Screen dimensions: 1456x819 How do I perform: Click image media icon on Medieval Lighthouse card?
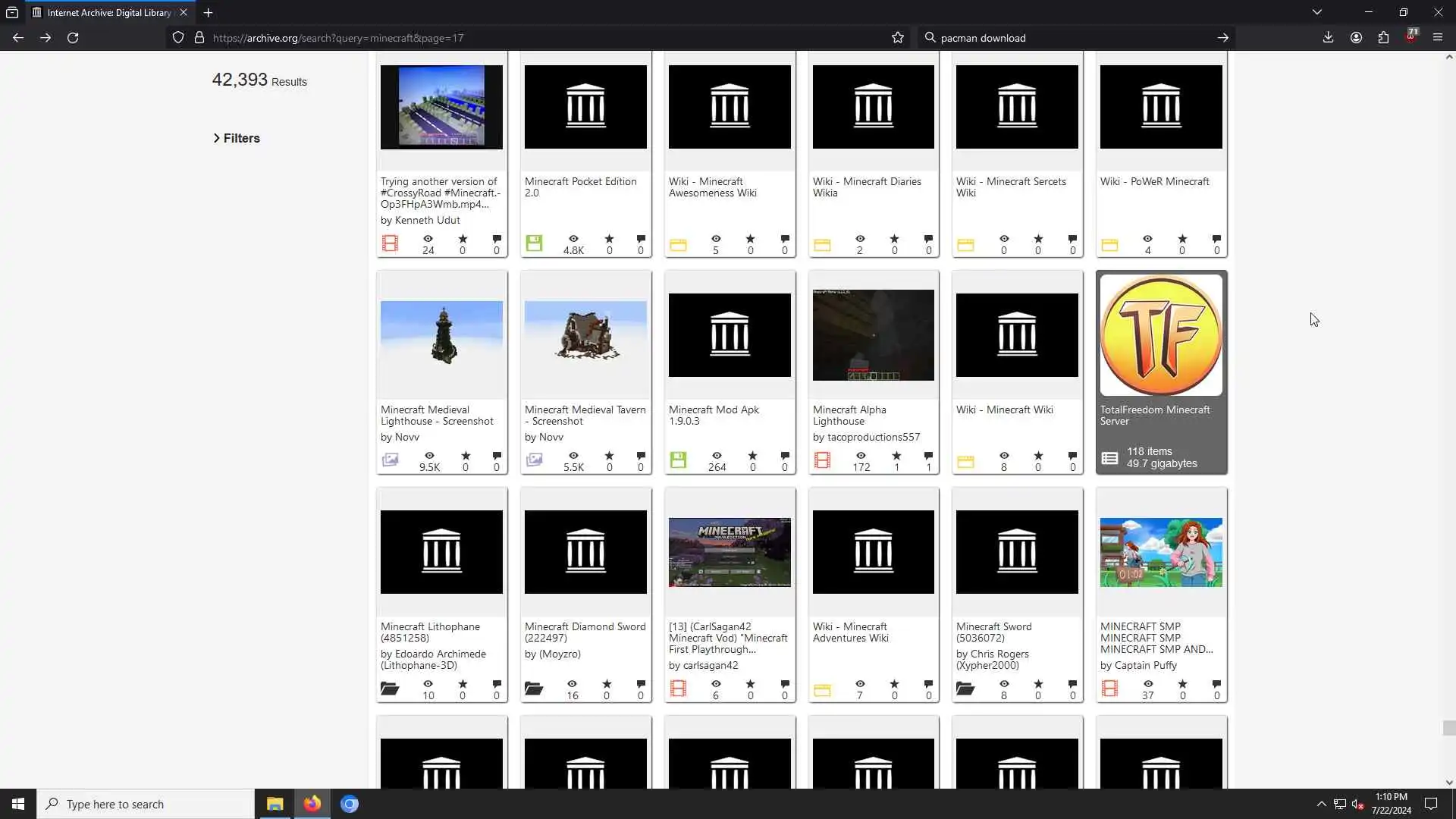point(390,460)
